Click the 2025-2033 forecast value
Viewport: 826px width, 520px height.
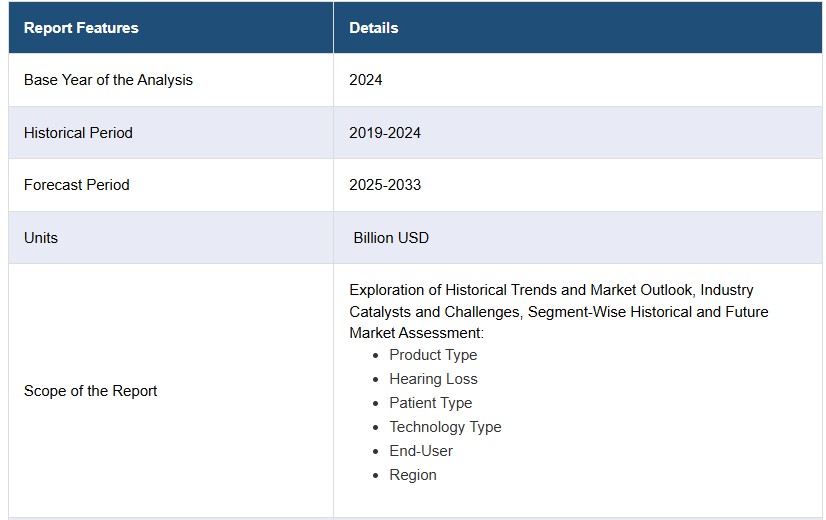click(385, 185)
